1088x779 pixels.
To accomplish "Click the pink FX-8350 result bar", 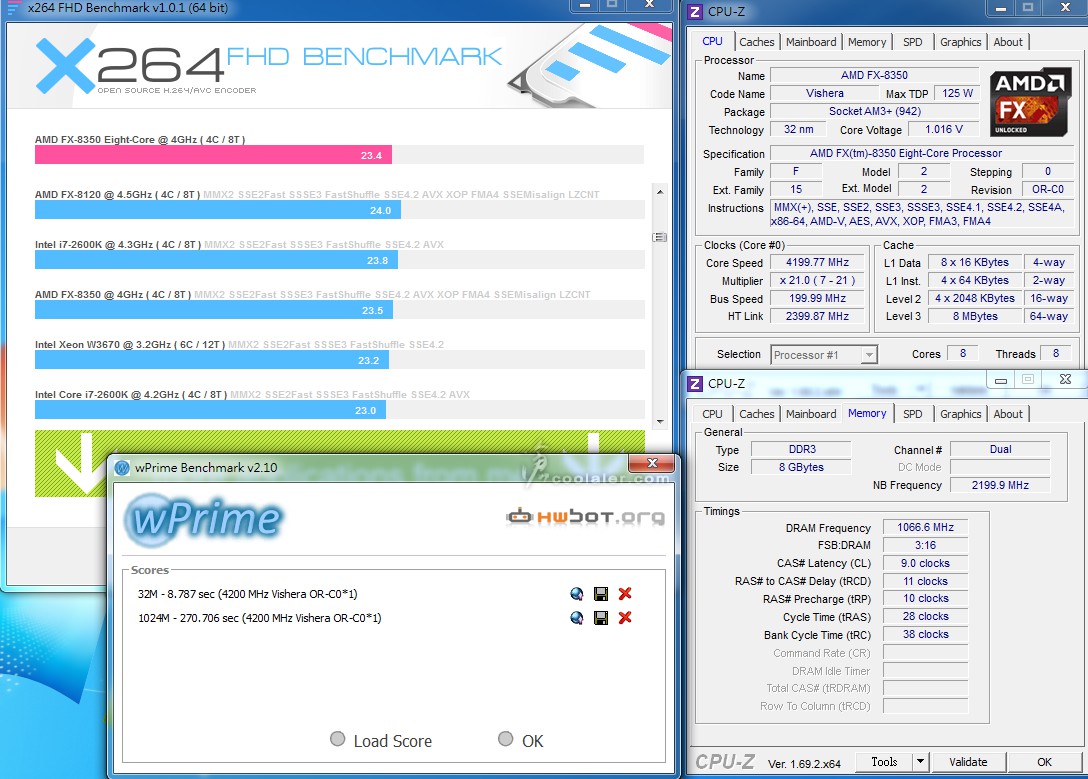I will point(213,155).
